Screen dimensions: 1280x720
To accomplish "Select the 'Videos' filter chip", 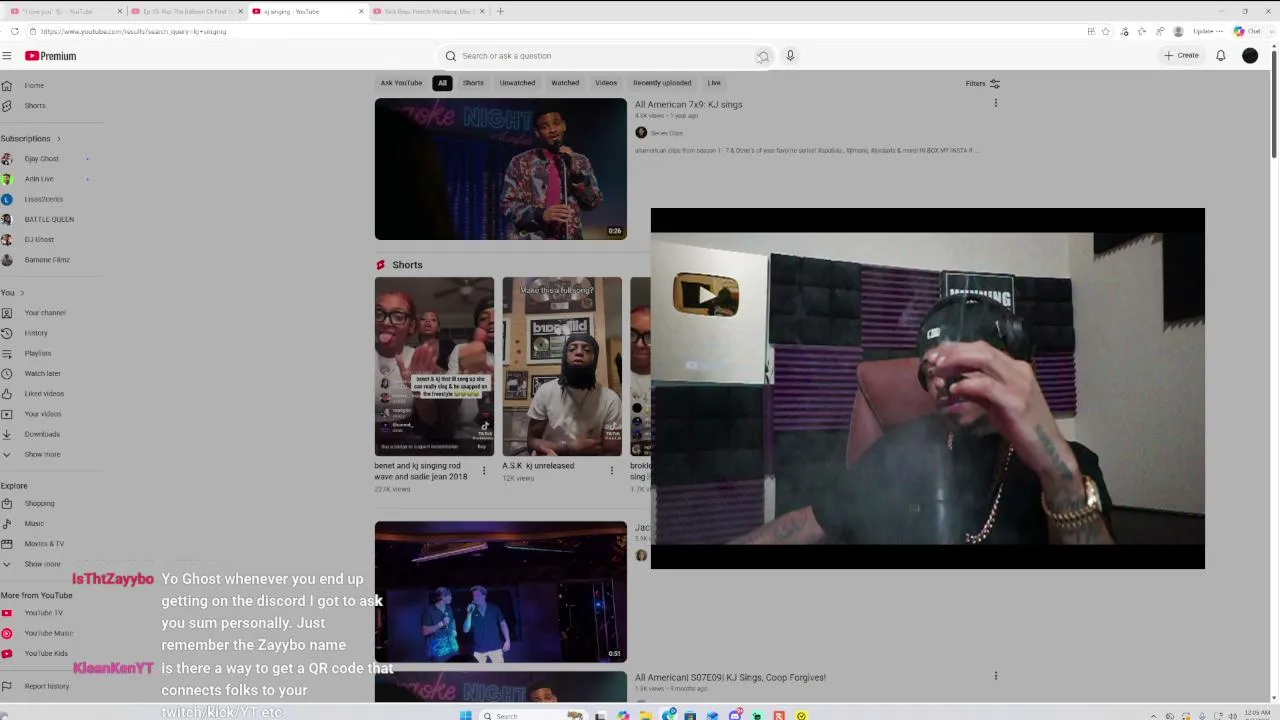I will (x=606, y=83).
